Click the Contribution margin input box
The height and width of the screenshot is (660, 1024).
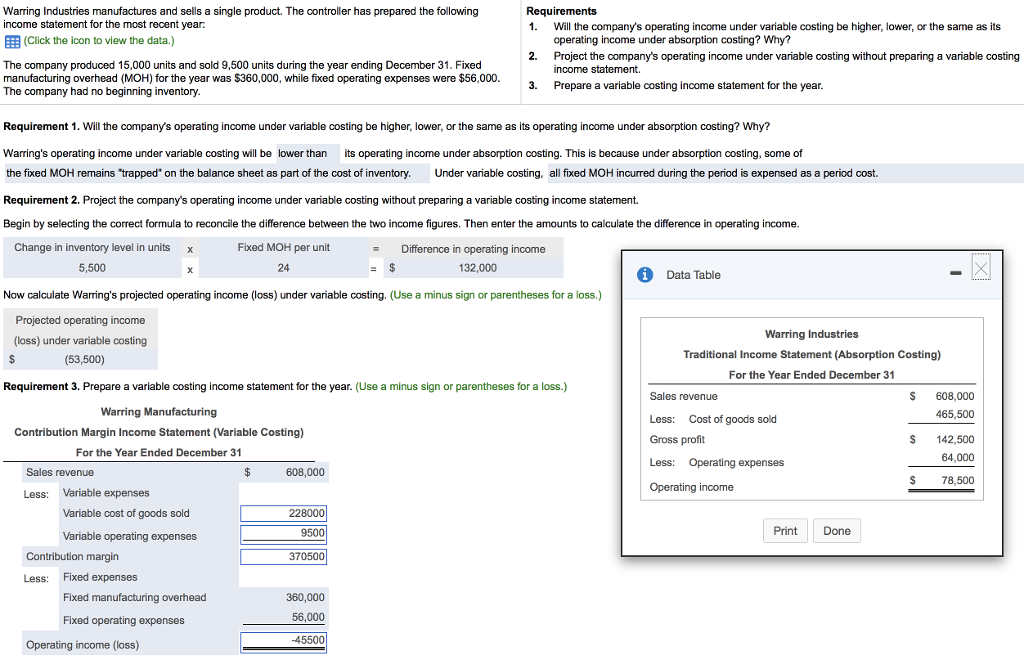pos(283,556)
